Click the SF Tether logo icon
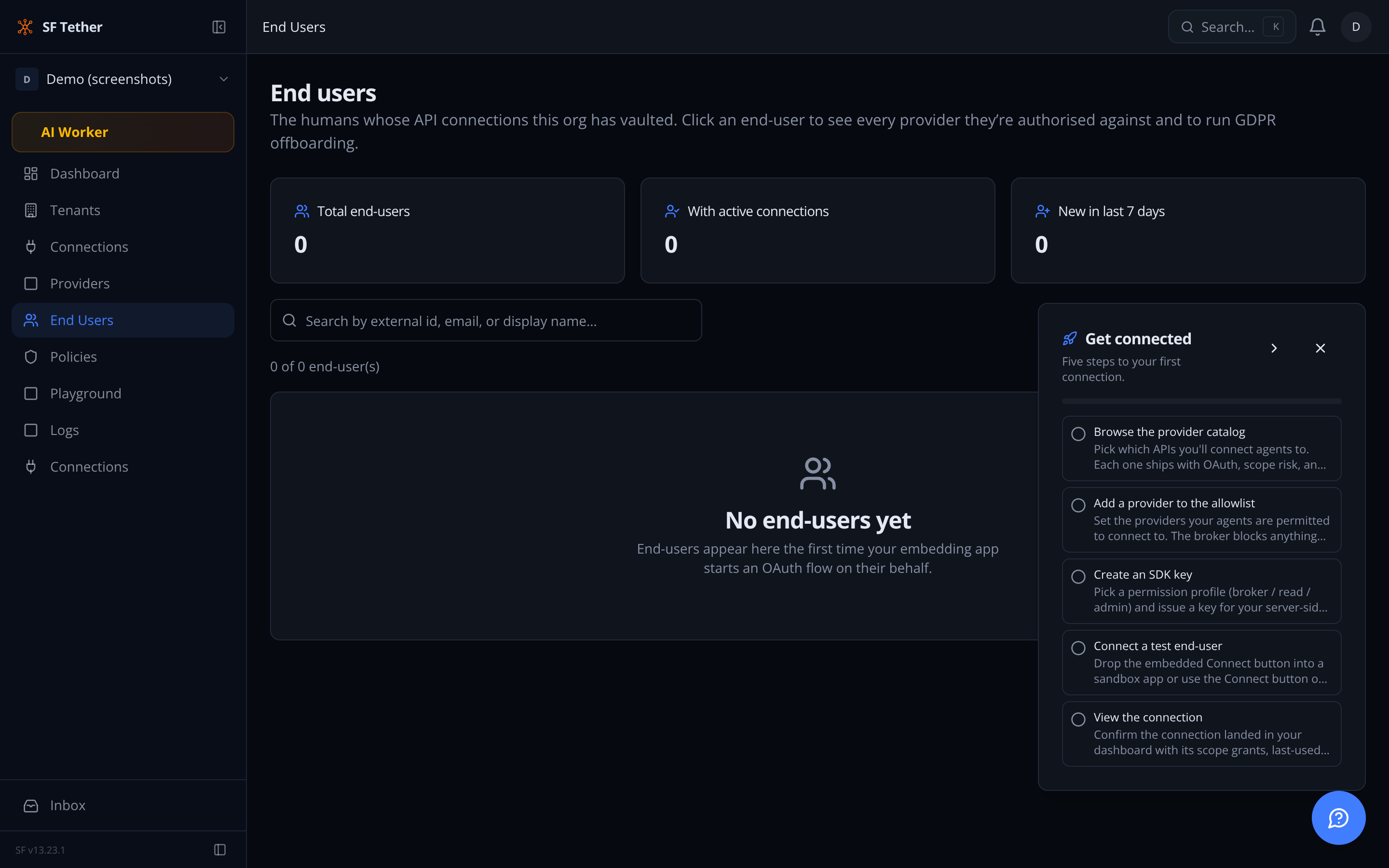The height and width of the screenshot is (868, 1389). point(25,27)
